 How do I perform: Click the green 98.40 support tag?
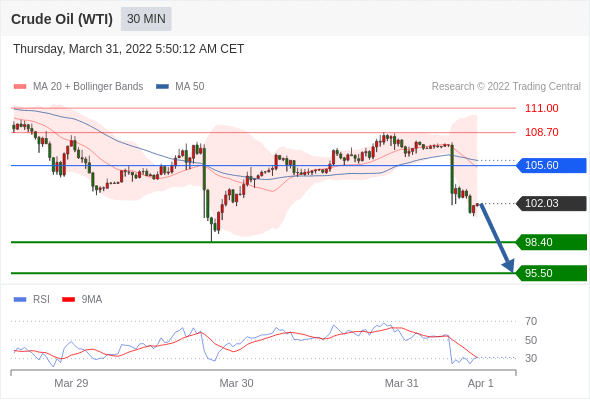click(551, 242)
